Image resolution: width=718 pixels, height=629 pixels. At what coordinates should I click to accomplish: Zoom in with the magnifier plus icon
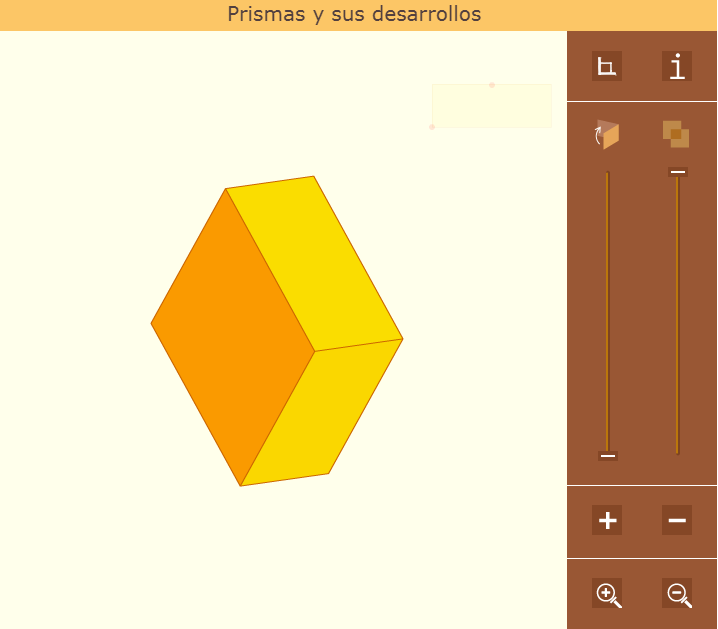coord(608,594)
